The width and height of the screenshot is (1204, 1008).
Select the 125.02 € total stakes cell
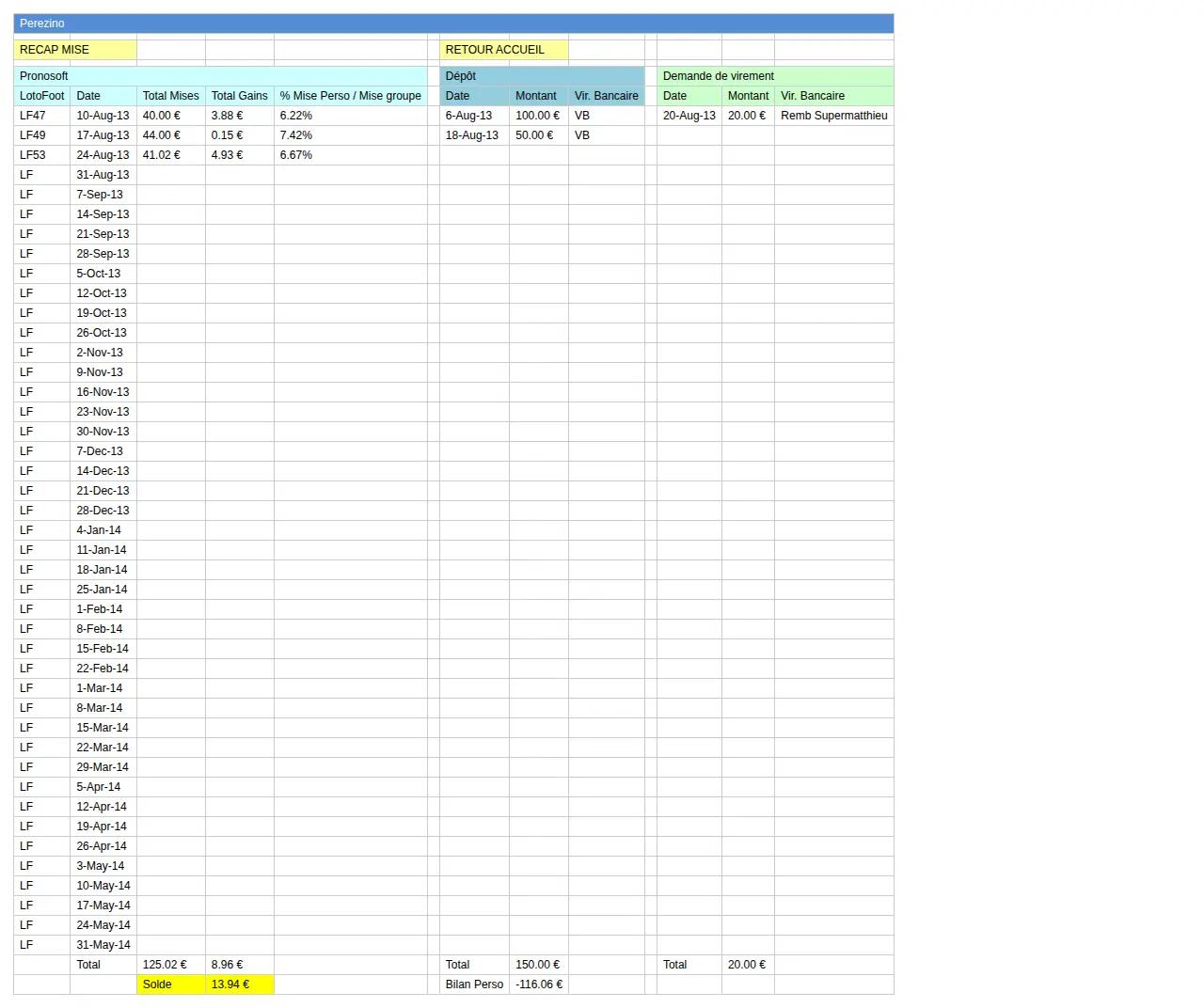click(x=171, y=965)
